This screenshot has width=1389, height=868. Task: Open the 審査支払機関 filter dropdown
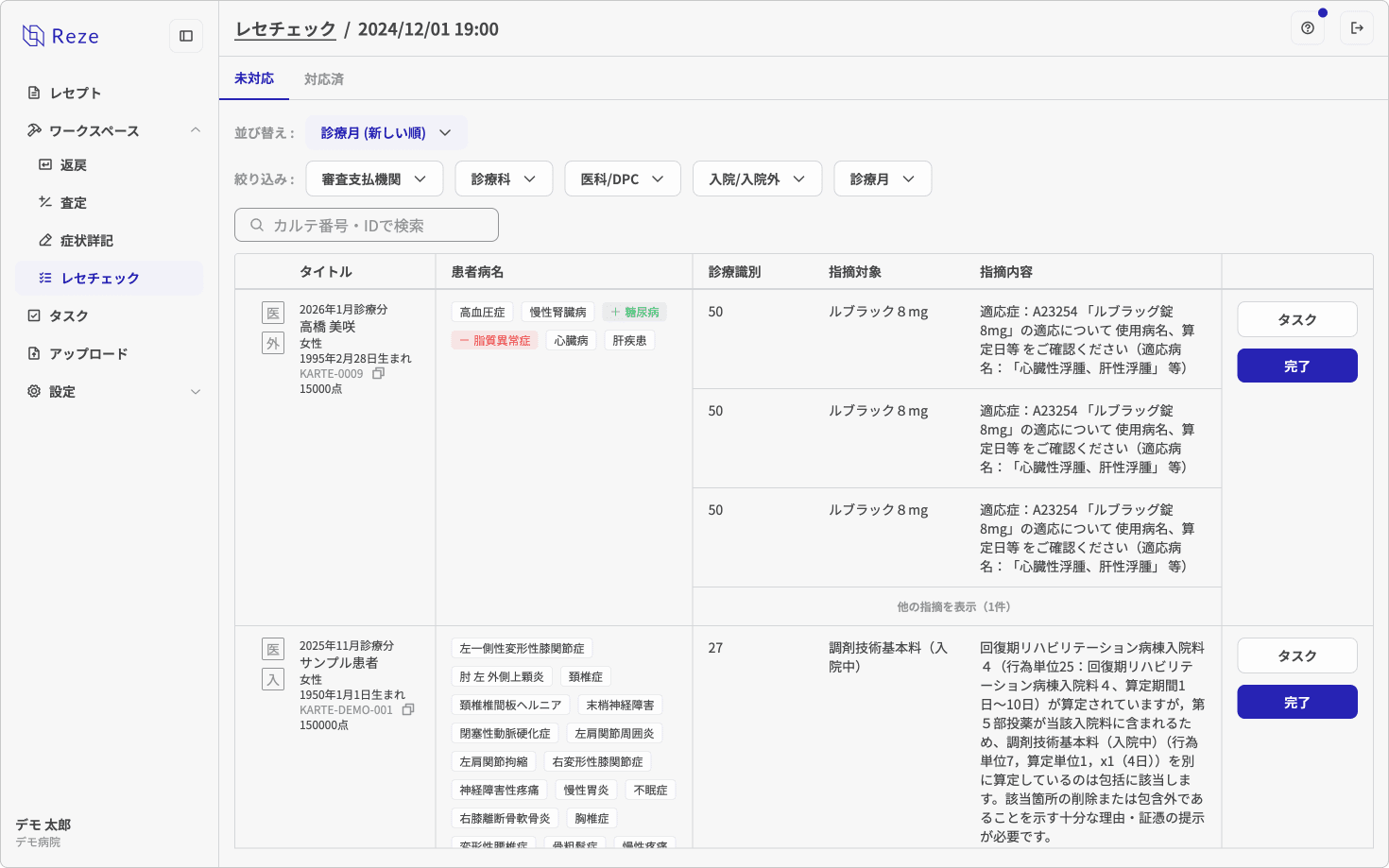[x=374, y=179]
